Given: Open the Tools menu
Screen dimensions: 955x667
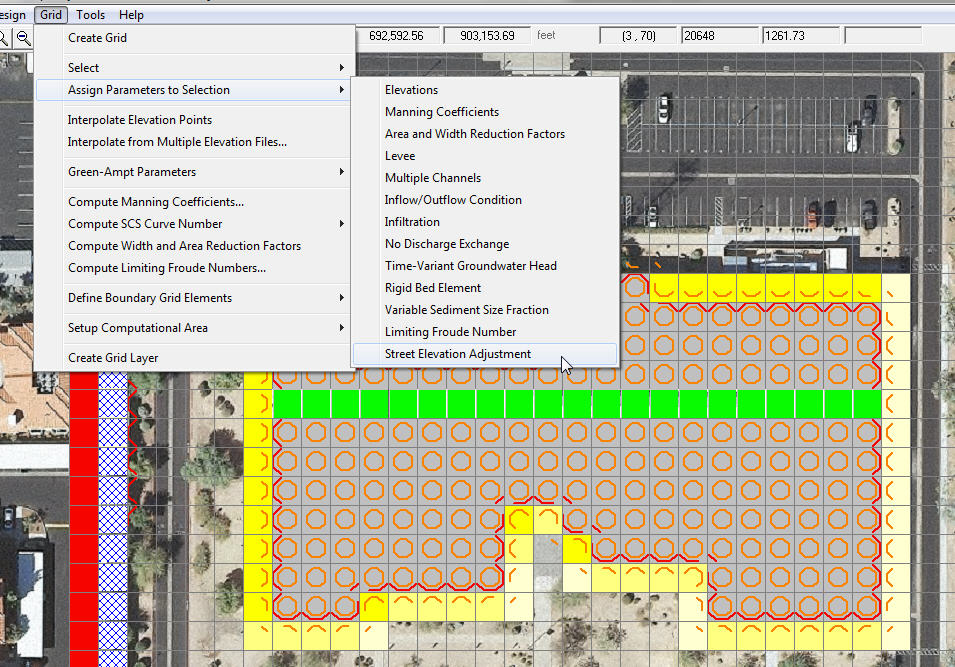Looking at the screenshot, I should point(90,14).
